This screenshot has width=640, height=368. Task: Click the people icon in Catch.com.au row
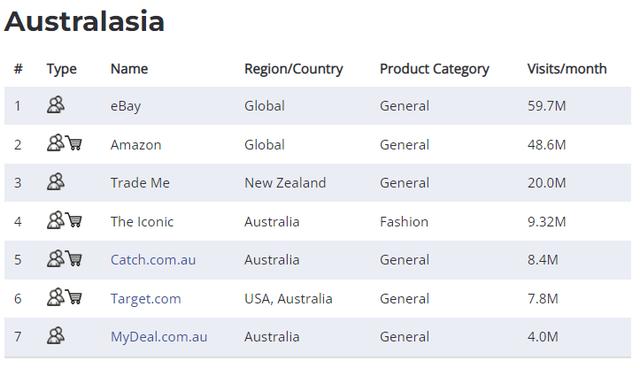[56, 259]
